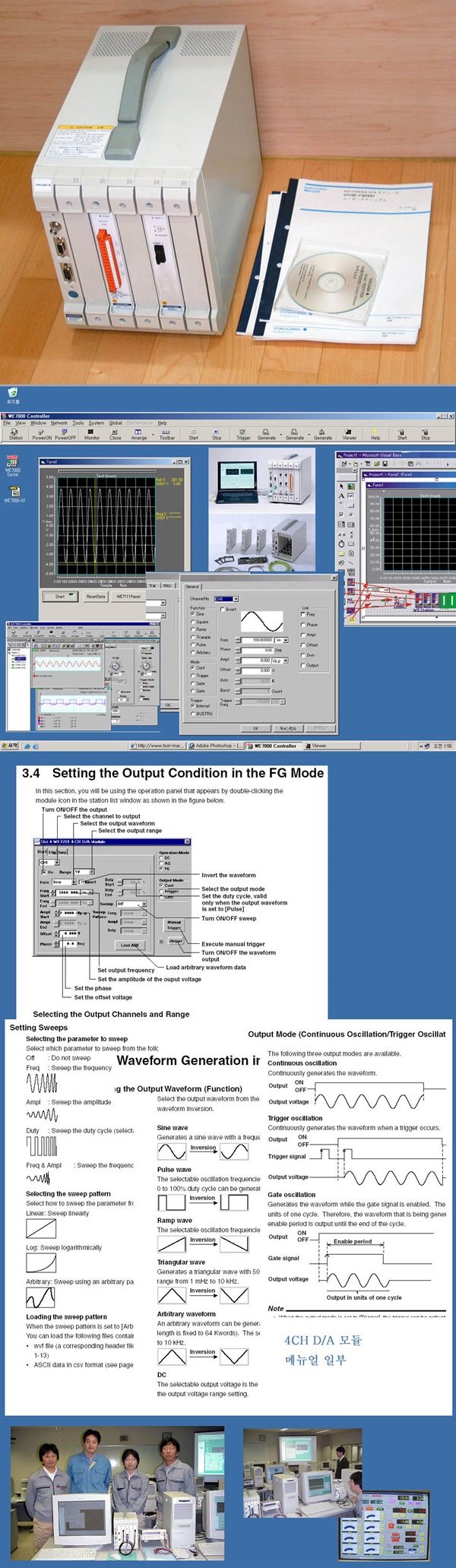Viewport: 456px width, 1568px height.
Task: Open the Network menu
Action: [x=59, y=423]
